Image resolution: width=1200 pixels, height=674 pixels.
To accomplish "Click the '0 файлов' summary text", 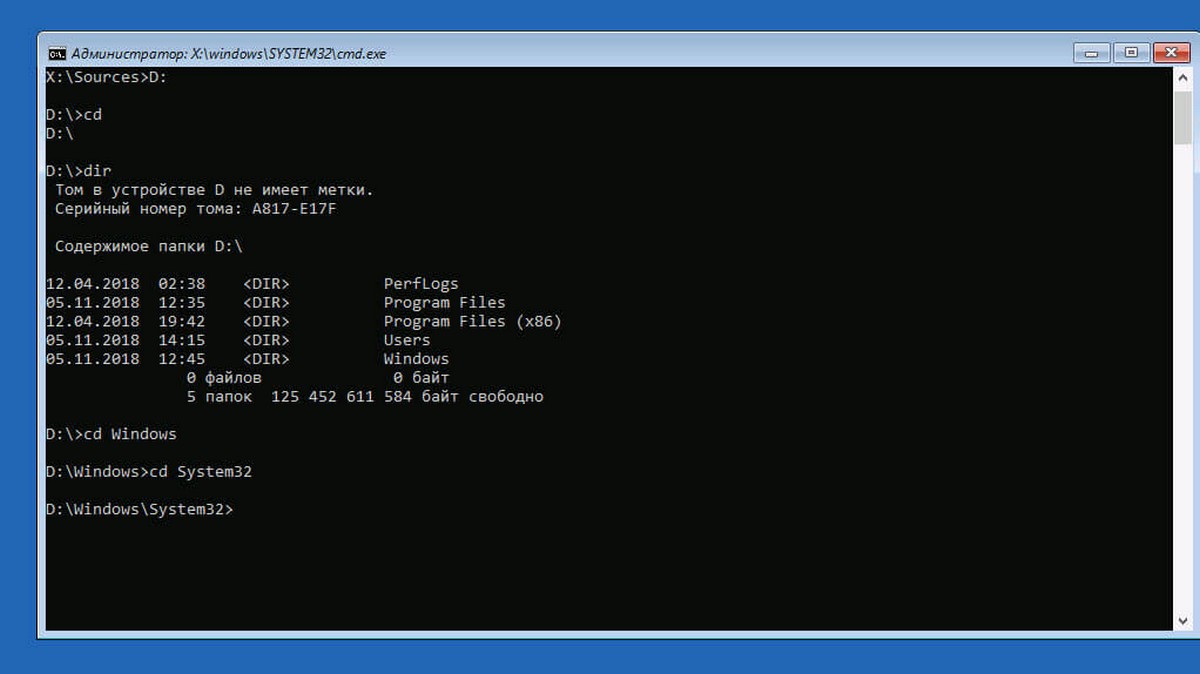I will [224, 378].
